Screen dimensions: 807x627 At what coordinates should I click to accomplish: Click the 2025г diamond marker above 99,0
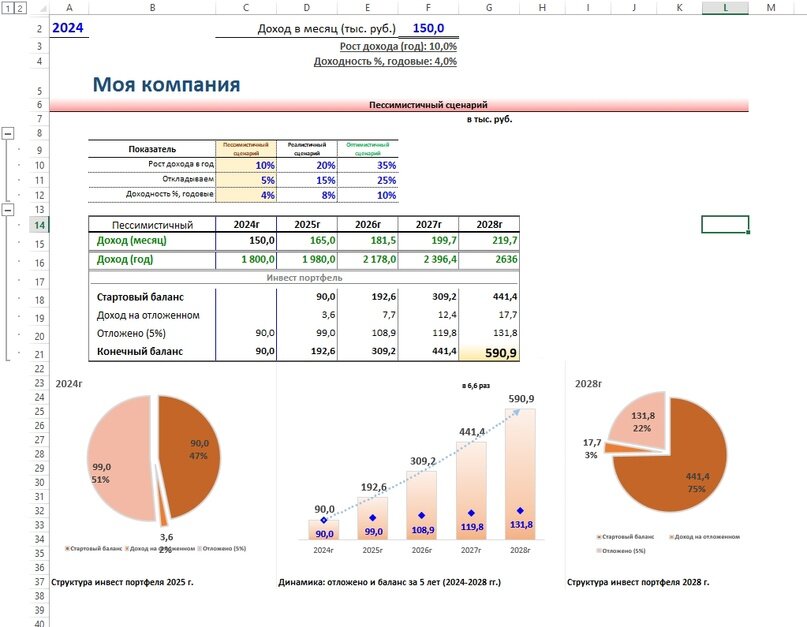373,518
